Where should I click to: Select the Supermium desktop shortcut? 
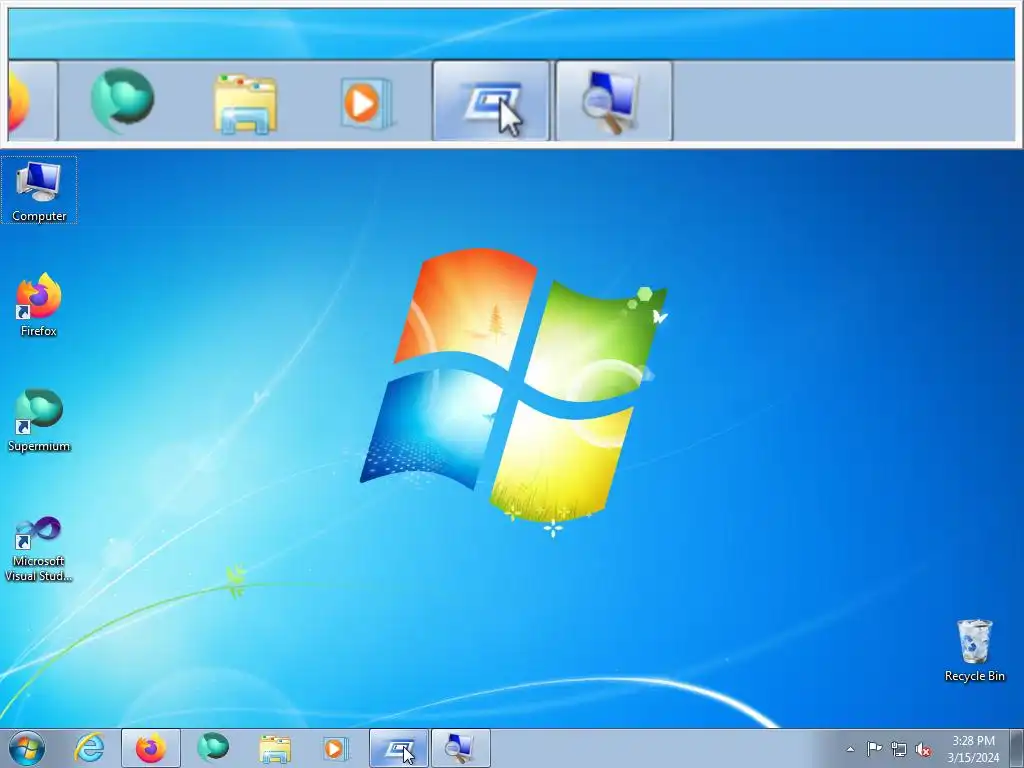click(x=39, y=421)
